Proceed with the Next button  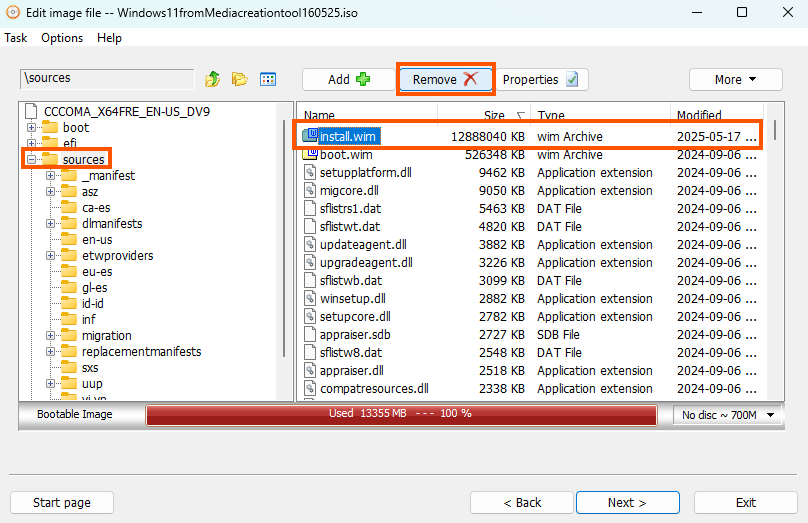(x=628, y=502)
